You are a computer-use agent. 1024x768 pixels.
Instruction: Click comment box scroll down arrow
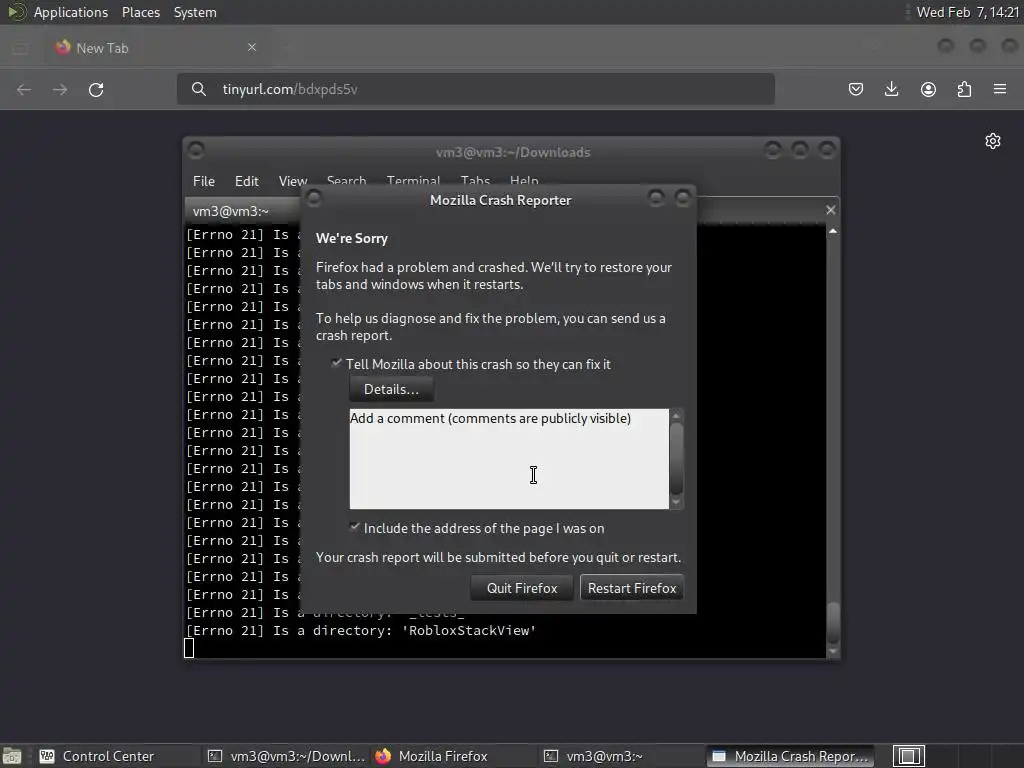[x=677, y=502]
